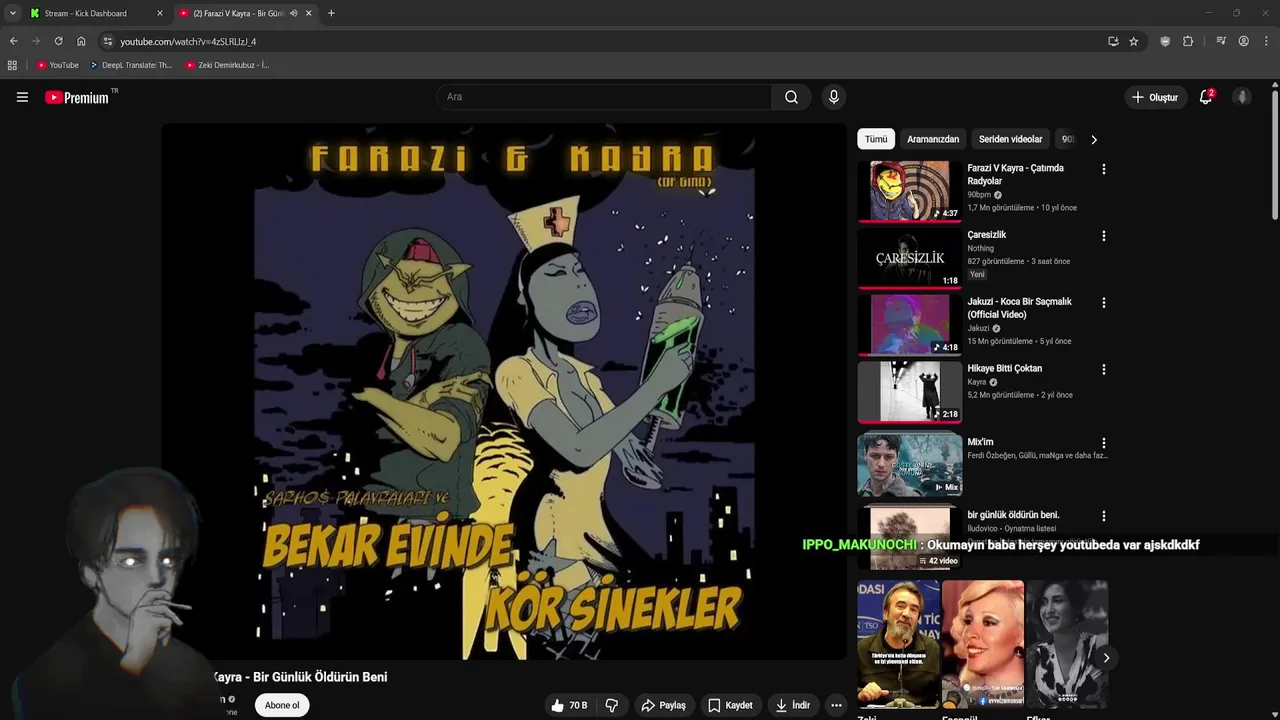Close the Farazi V Kayra tab

(308, 13)
